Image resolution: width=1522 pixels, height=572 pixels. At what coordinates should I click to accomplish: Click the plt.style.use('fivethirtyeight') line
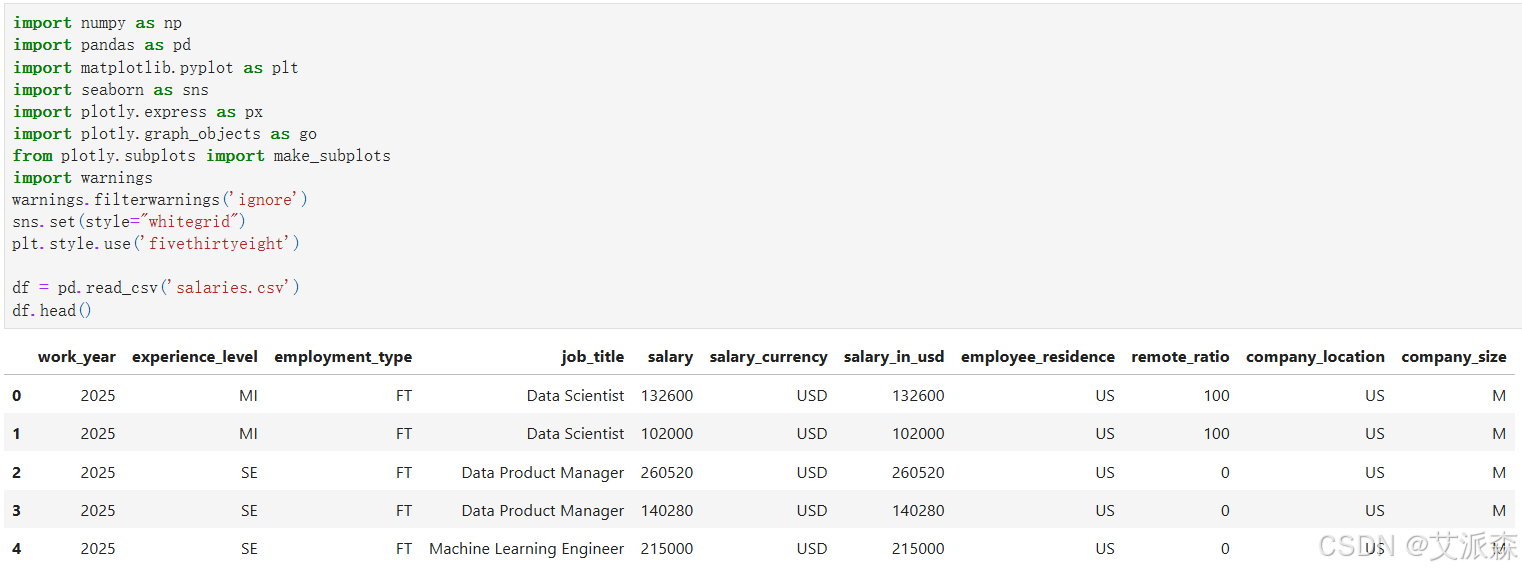155,243
